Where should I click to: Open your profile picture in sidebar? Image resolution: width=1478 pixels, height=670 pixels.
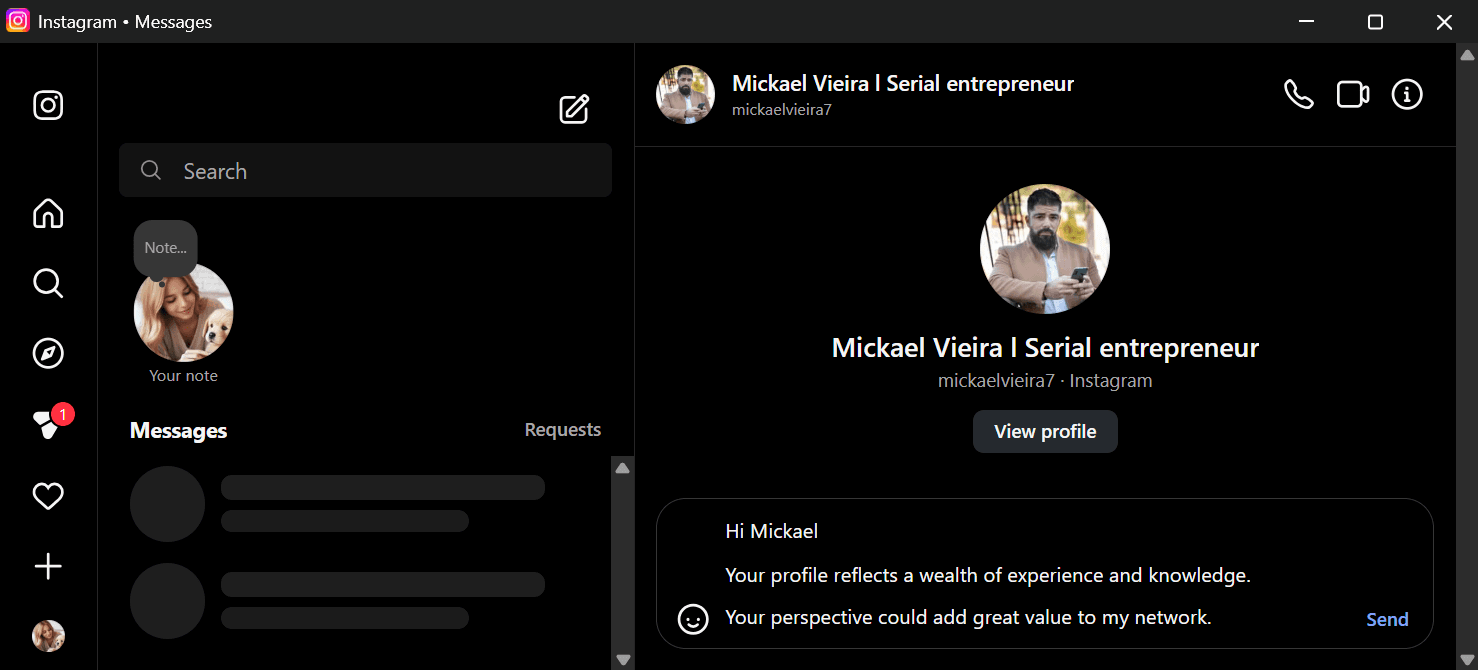click(x=48, y=636)
